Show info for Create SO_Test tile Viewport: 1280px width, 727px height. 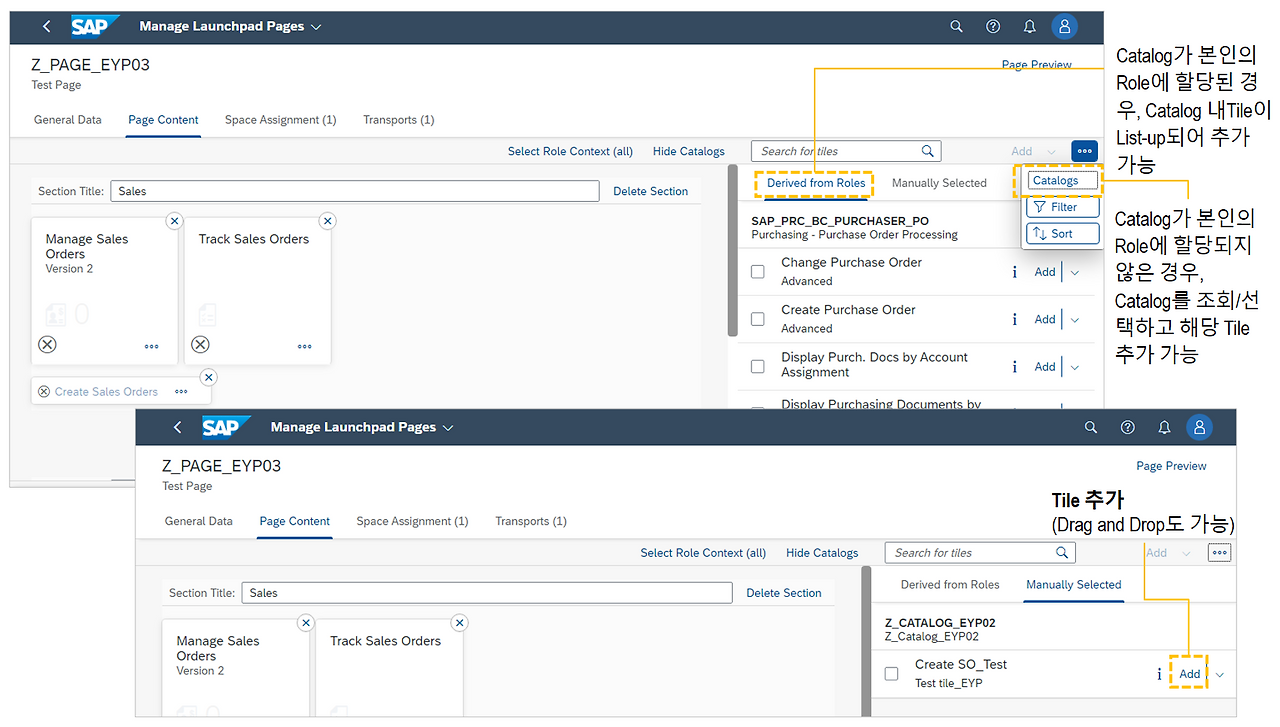[x=1160, y=674]
